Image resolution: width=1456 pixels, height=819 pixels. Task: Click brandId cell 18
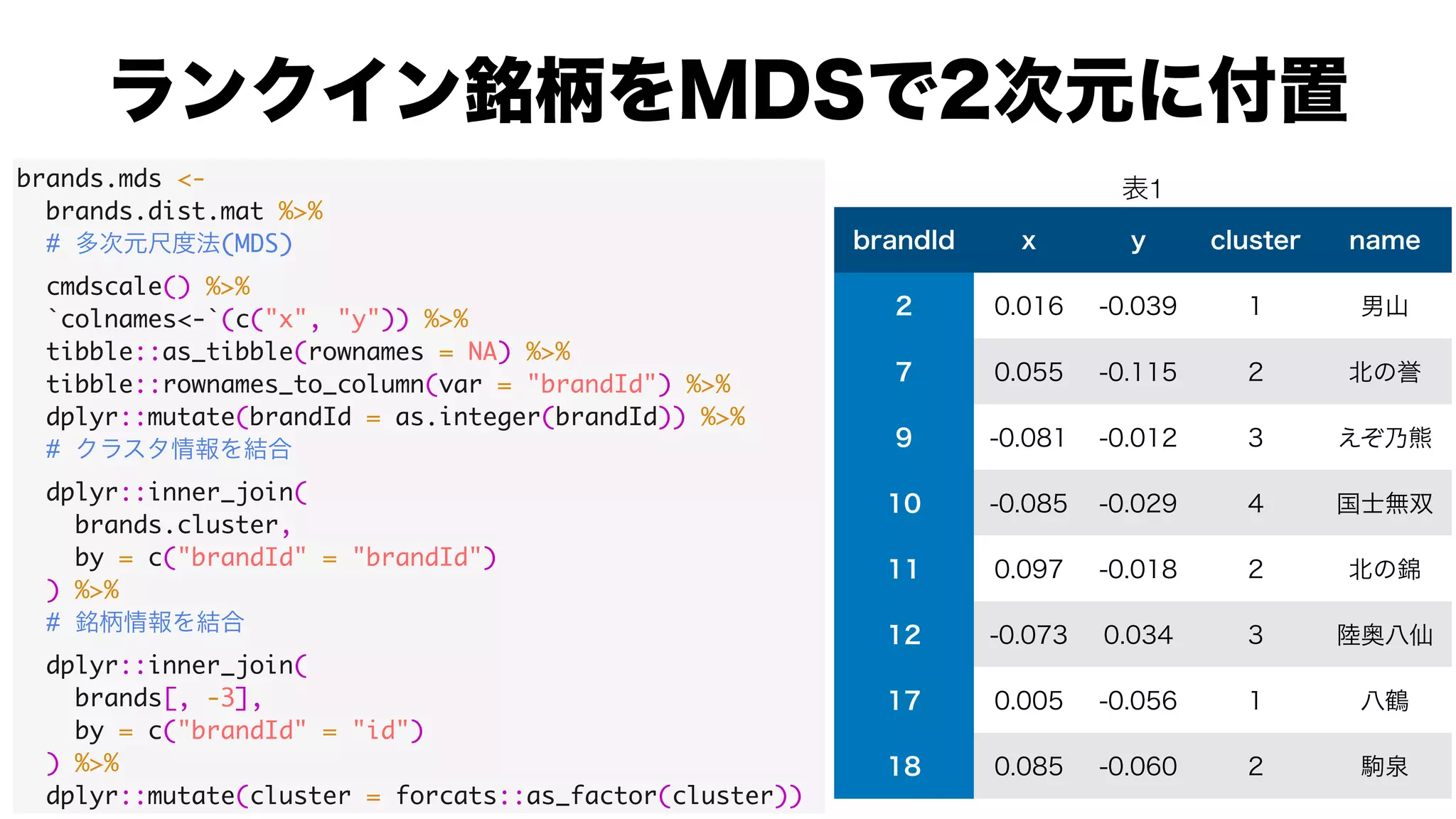[x=904, y=766]
